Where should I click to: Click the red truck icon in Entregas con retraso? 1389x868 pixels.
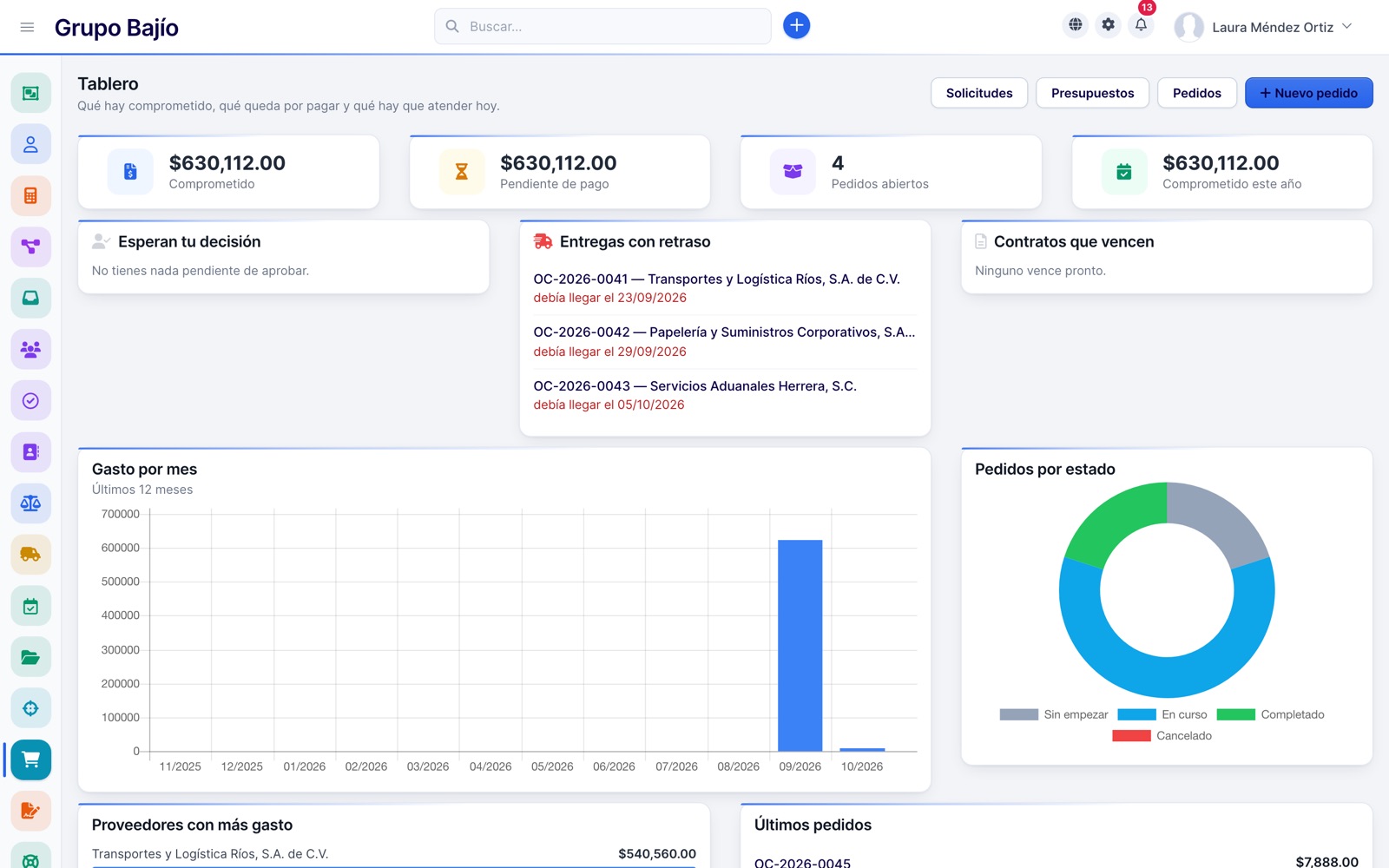tap(543, 241)
